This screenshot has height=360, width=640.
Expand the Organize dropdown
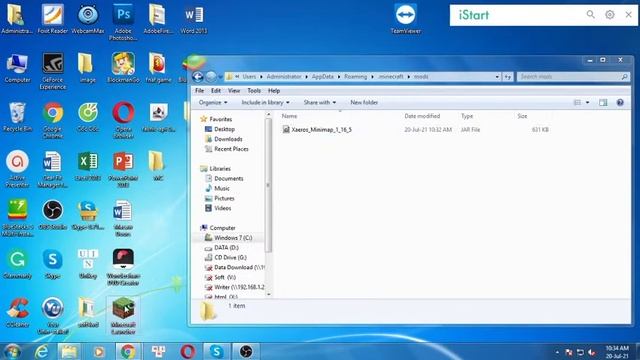213,102
